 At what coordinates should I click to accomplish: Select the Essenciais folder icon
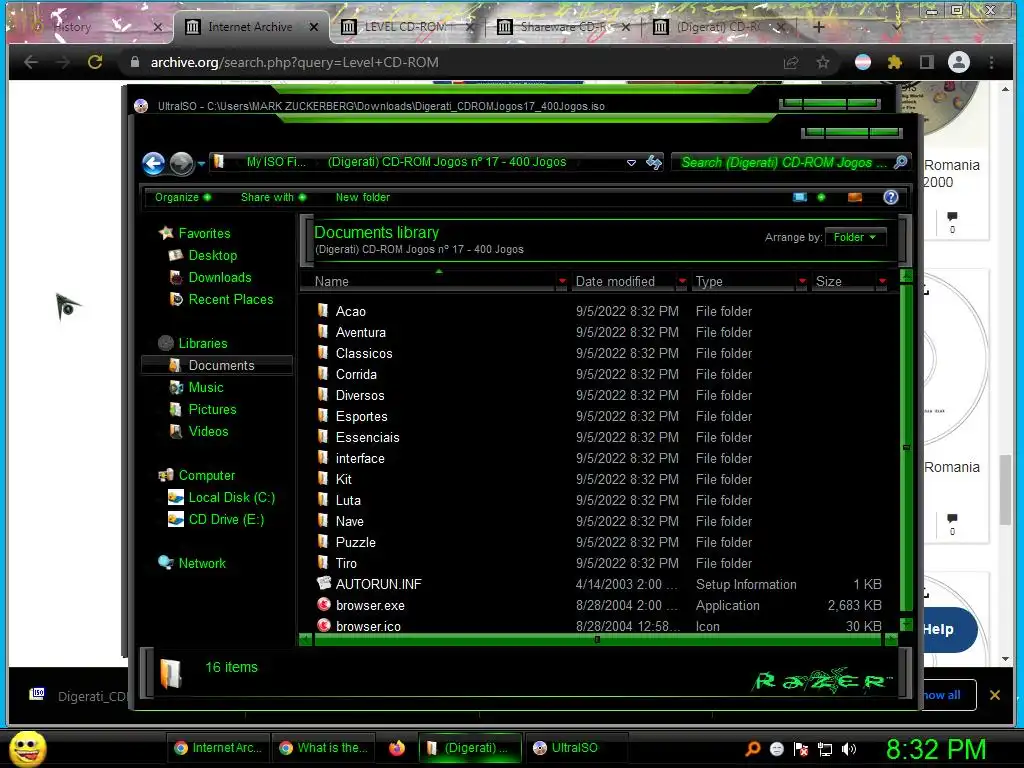tap(323, 436)
